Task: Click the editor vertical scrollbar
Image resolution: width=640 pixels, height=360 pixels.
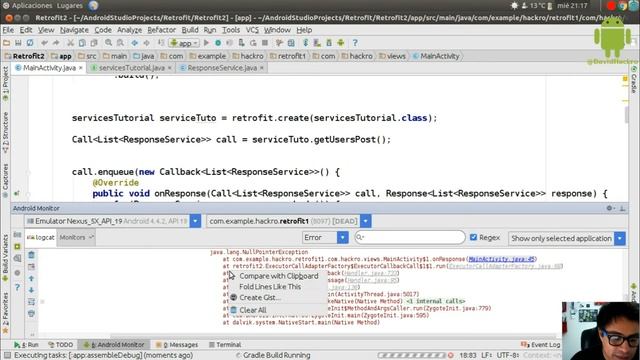Action: click(626, 114)
